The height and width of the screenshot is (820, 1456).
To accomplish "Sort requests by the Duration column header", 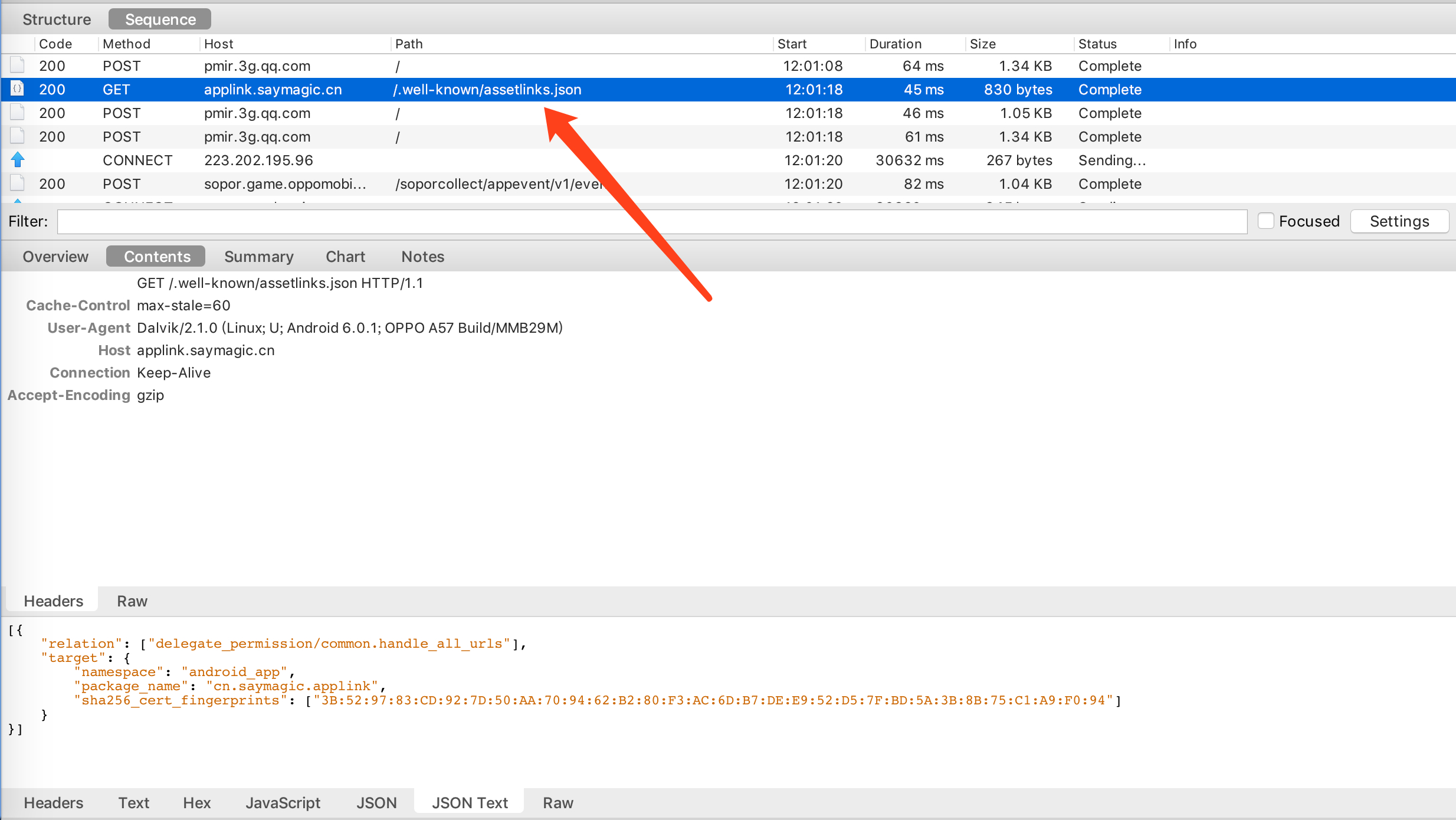I will click(895, 44).
